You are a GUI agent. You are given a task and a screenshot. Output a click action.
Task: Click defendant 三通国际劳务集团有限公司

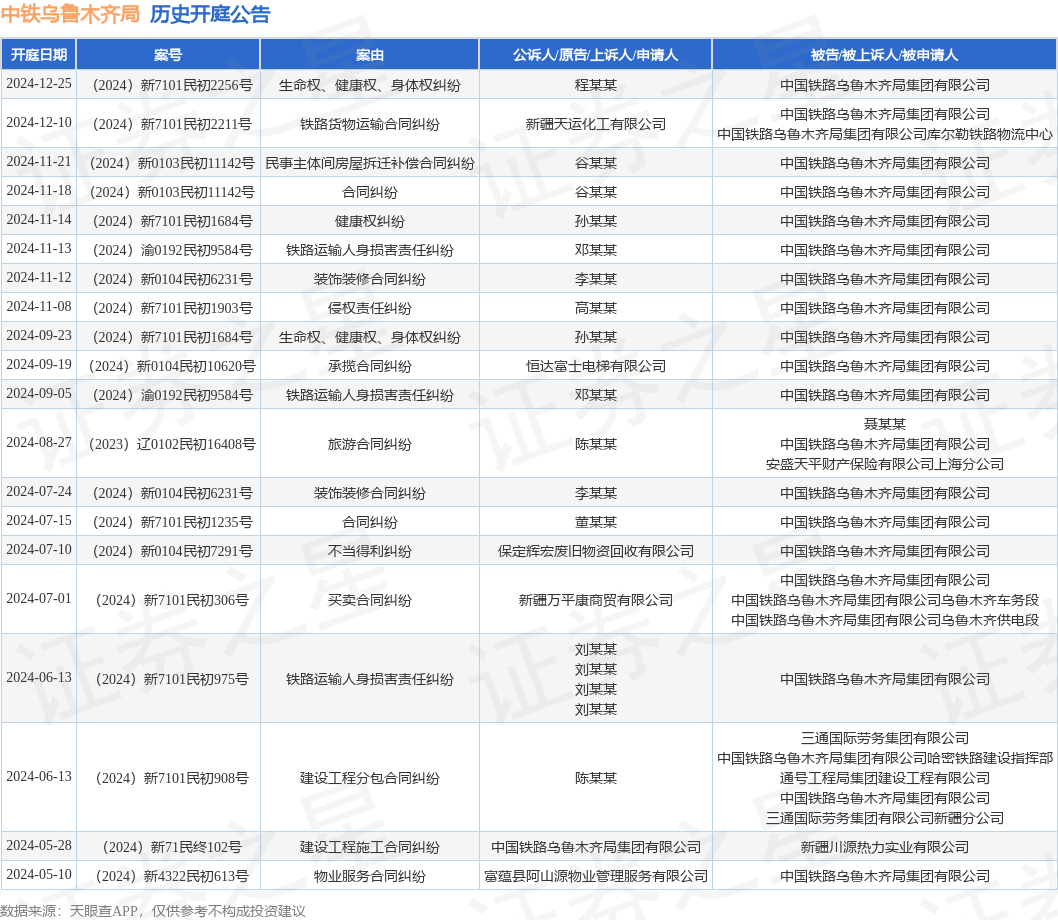tap(885, 738)
